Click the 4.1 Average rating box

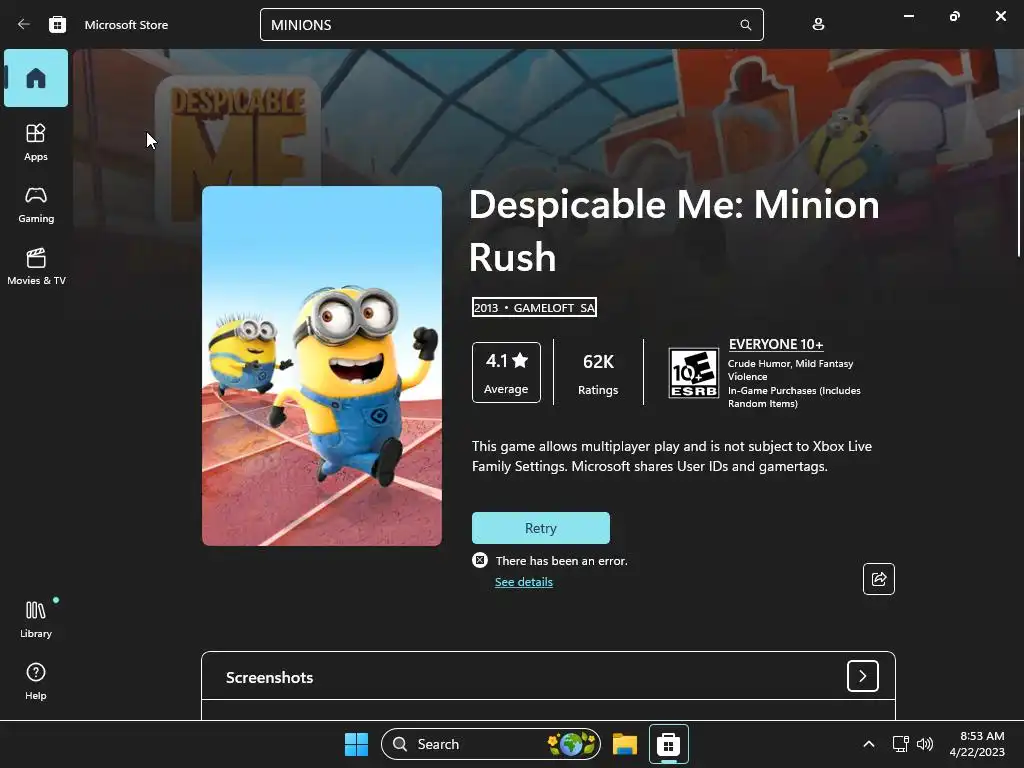(506, 372)
